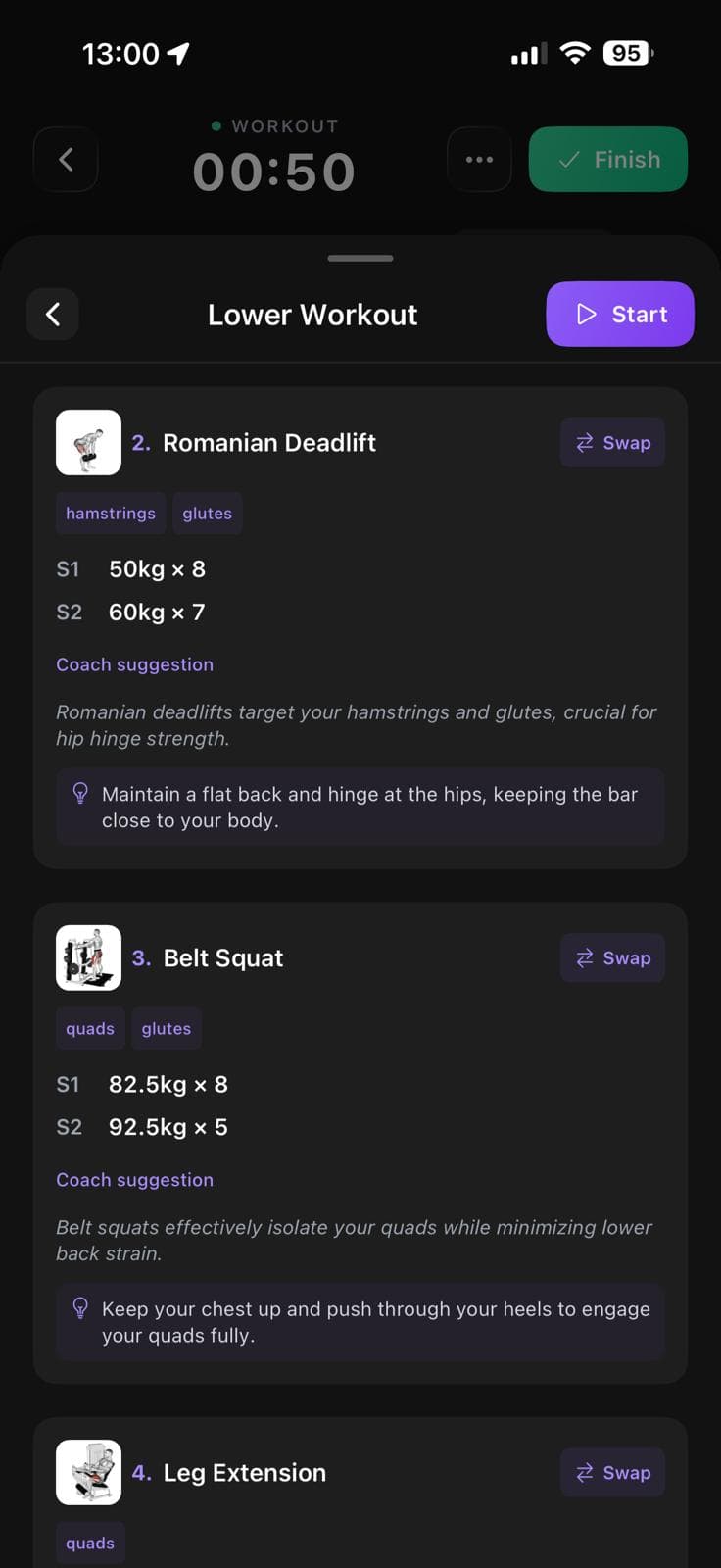Tap the lightbulb tip icon about chest up
721x1568 pixels.
tap(81, 1309)
